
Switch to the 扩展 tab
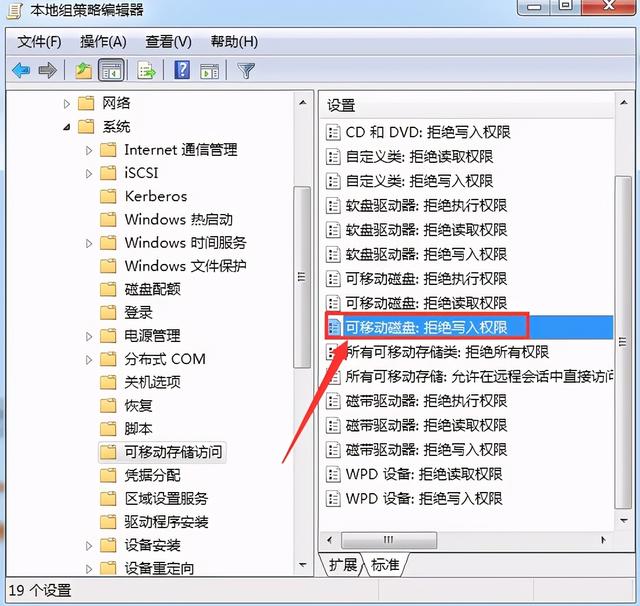click(x=343, y=565)
